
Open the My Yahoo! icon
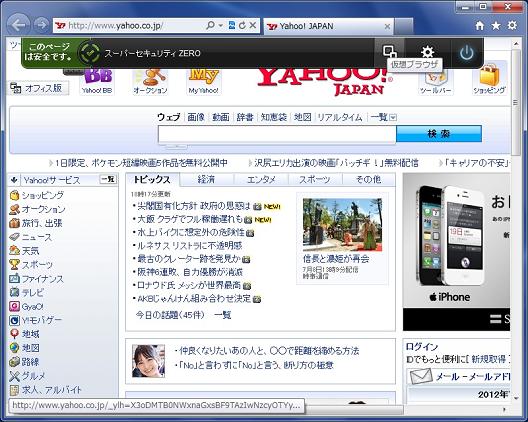(x=203, y=81)
